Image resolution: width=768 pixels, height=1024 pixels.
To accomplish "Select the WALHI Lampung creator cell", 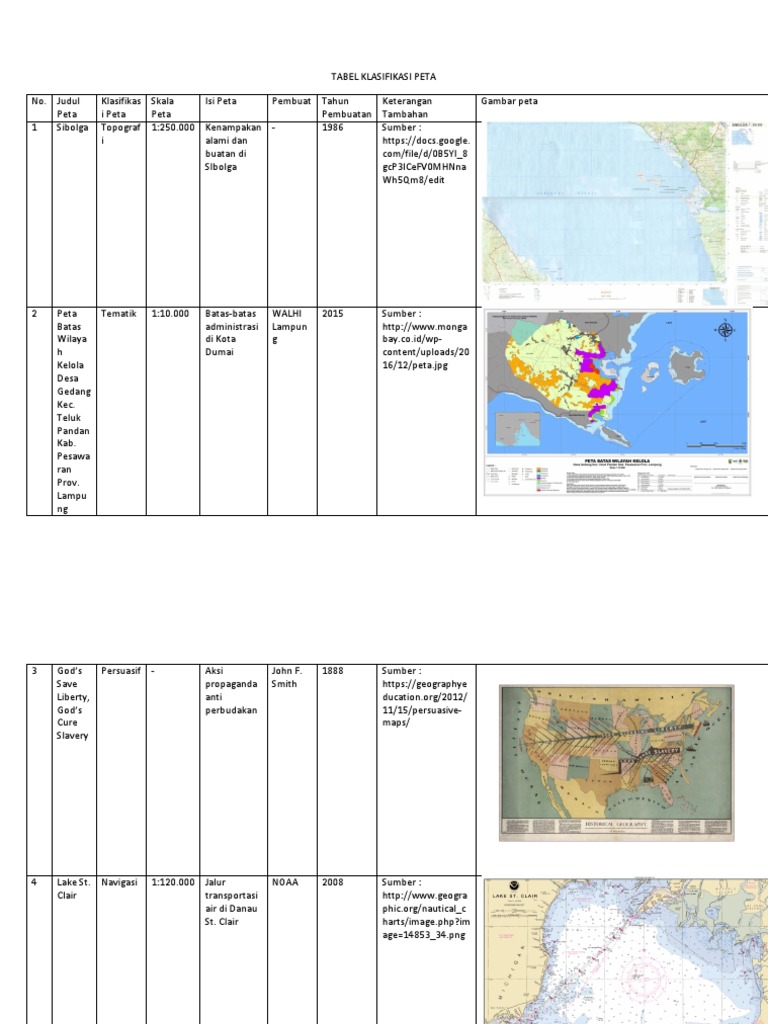I will pos(290,327).
